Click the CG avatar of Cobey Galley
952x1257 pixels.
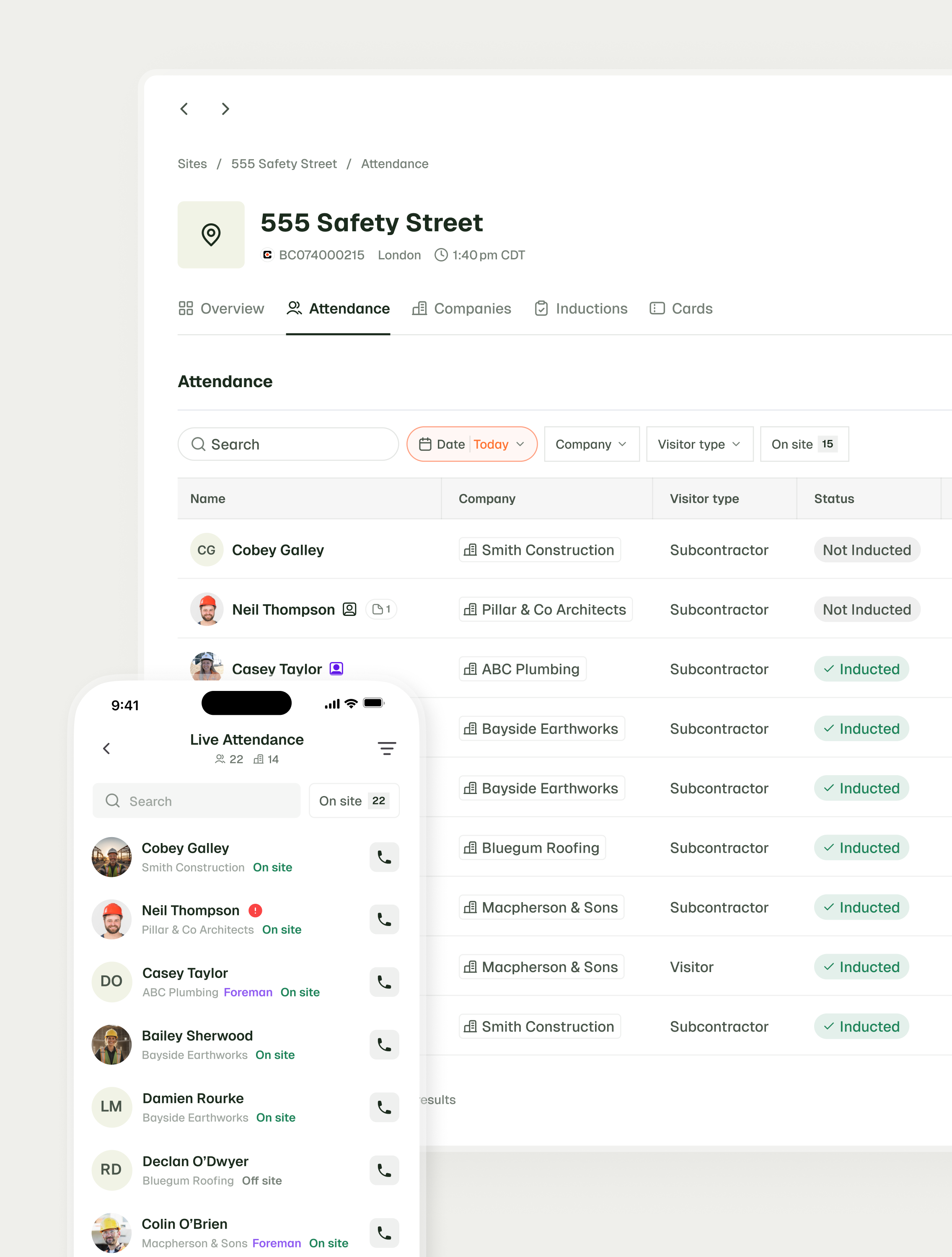point(206,549)
